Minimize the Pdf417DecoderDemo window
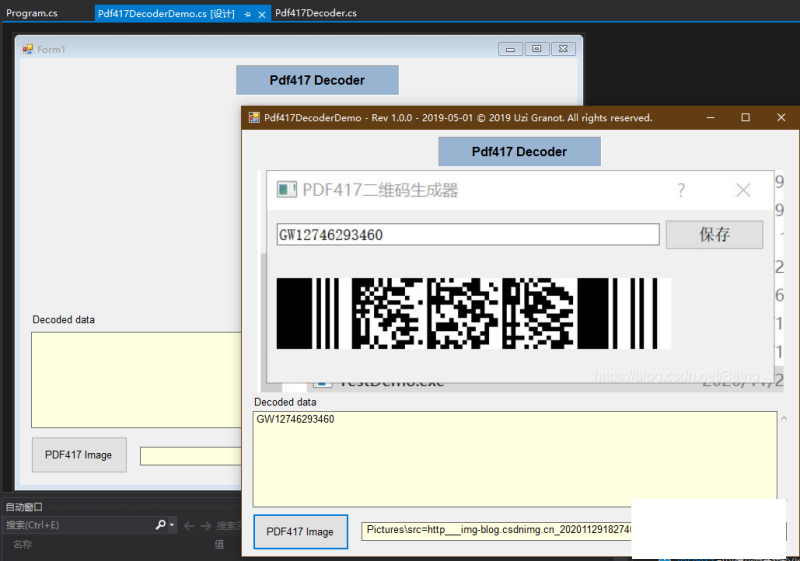Image resolution: width=800 pixels, height=561 pixels. (x=710, y=118)
